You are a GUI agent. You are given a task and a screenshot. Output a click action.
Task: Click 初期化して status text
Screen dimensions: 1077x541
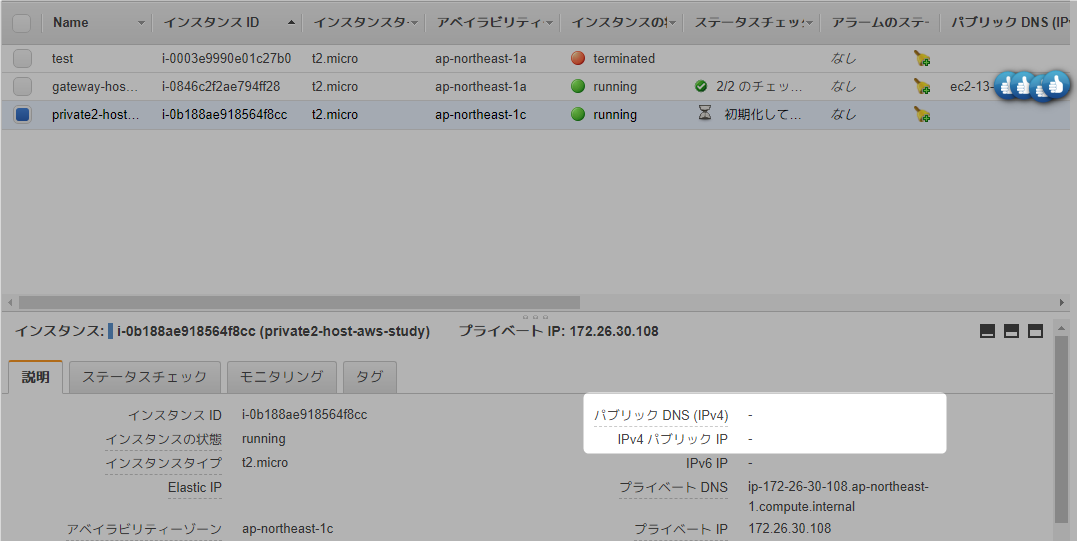762,115
